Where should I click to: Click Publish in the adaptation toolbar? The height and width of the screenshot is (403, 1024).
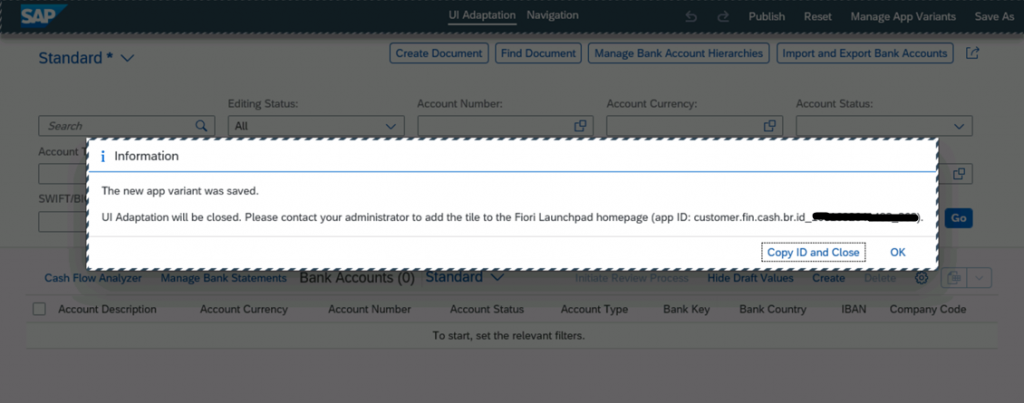(767, 16)
